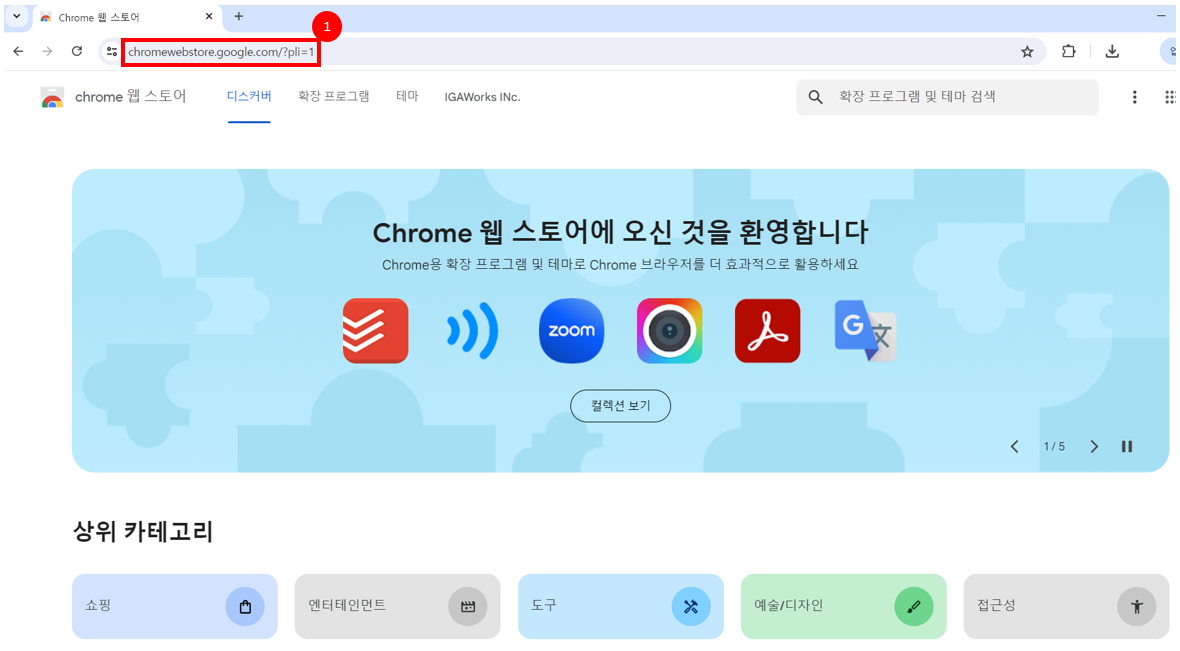Select the Zoom extension icon

(x=571, y=330)
